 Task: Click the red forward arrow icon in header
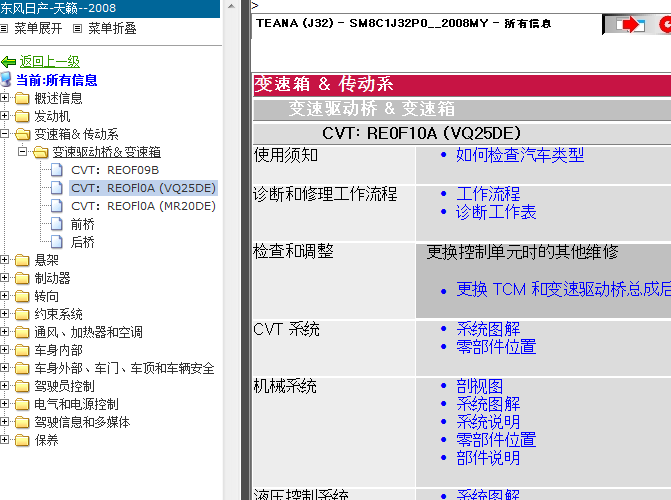pos(630,24)
